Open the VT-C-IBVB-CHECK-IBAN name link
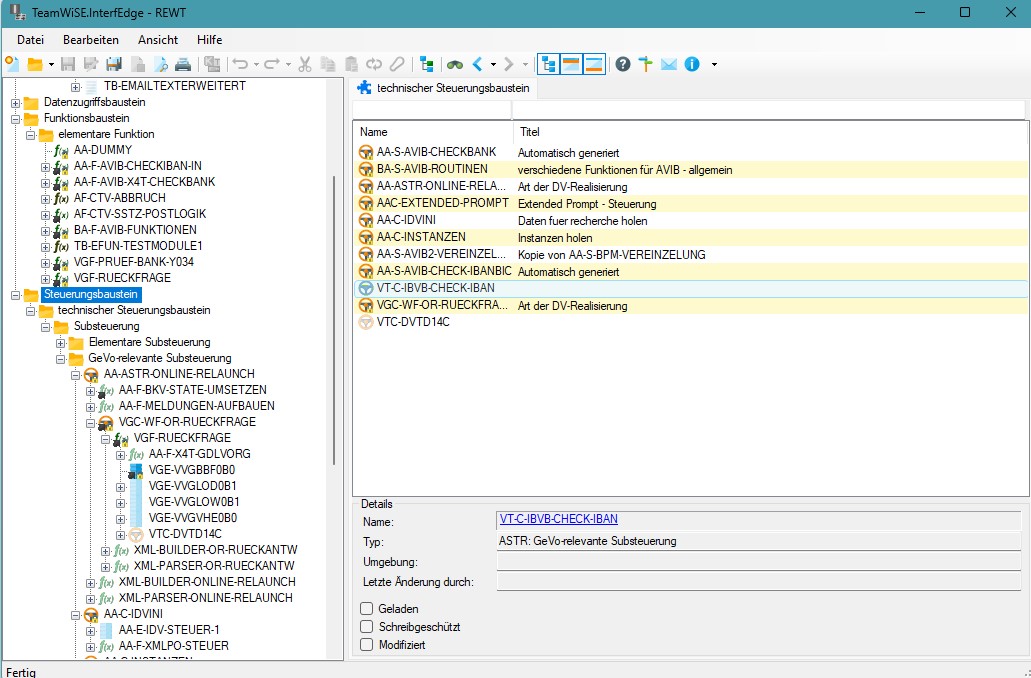 [558, 519]
